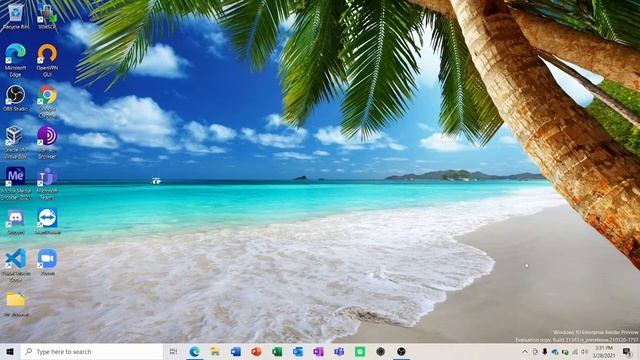Image resolution: width=640 pixels, height=360 pixels.
Task: Open Outlook from the taskbar
Action: click(298, 351)
